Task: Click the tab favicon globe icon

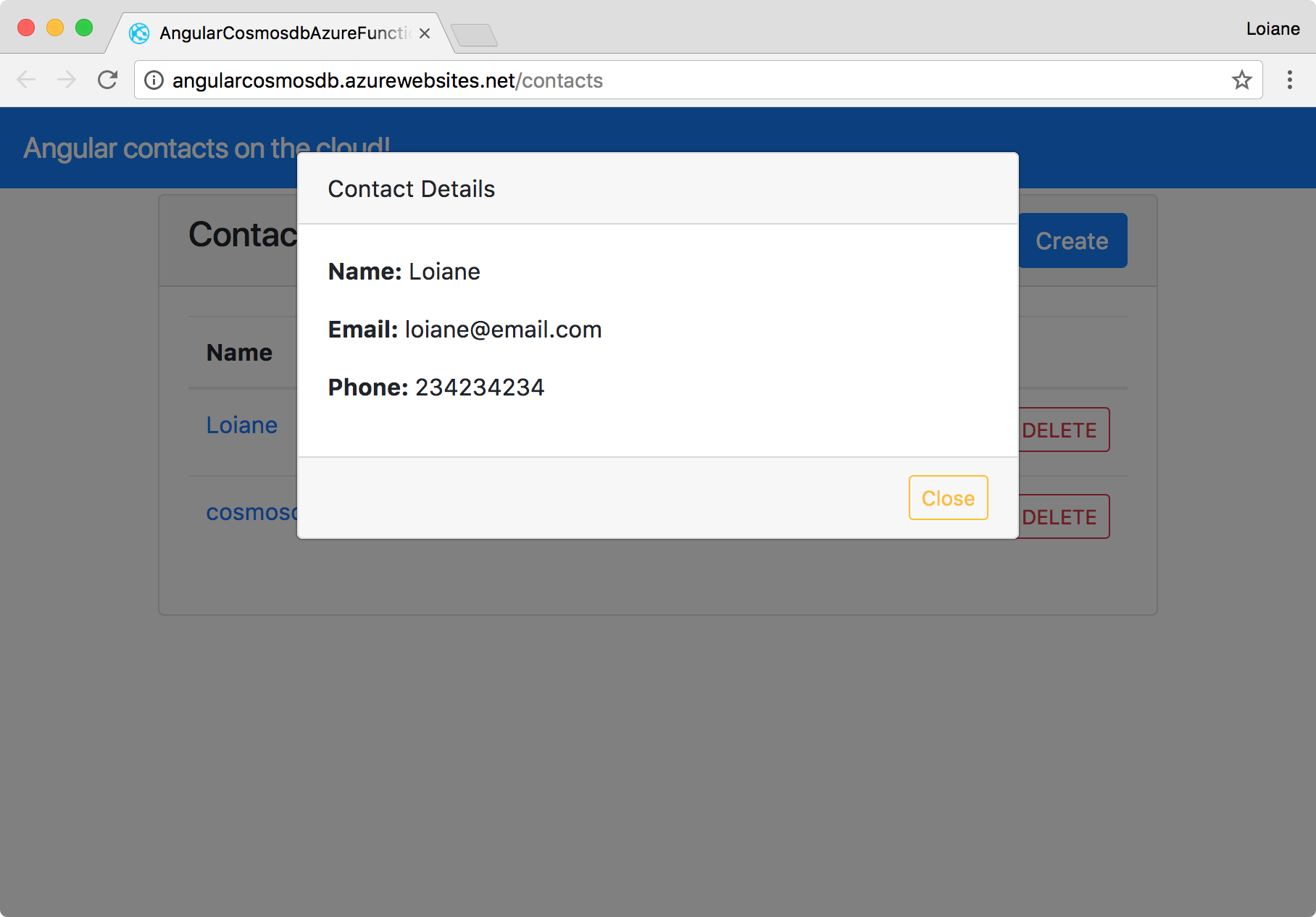Action: click(139, 33)
